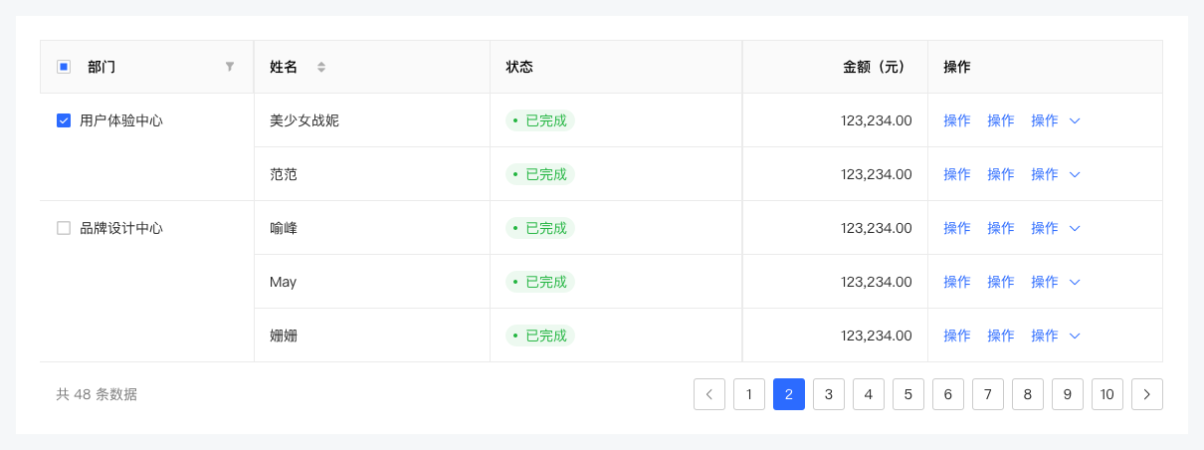Go to previous page with left arrow
Image resolution: width=1204 pixels, height=450 pixels.
(x=709, y=394)
